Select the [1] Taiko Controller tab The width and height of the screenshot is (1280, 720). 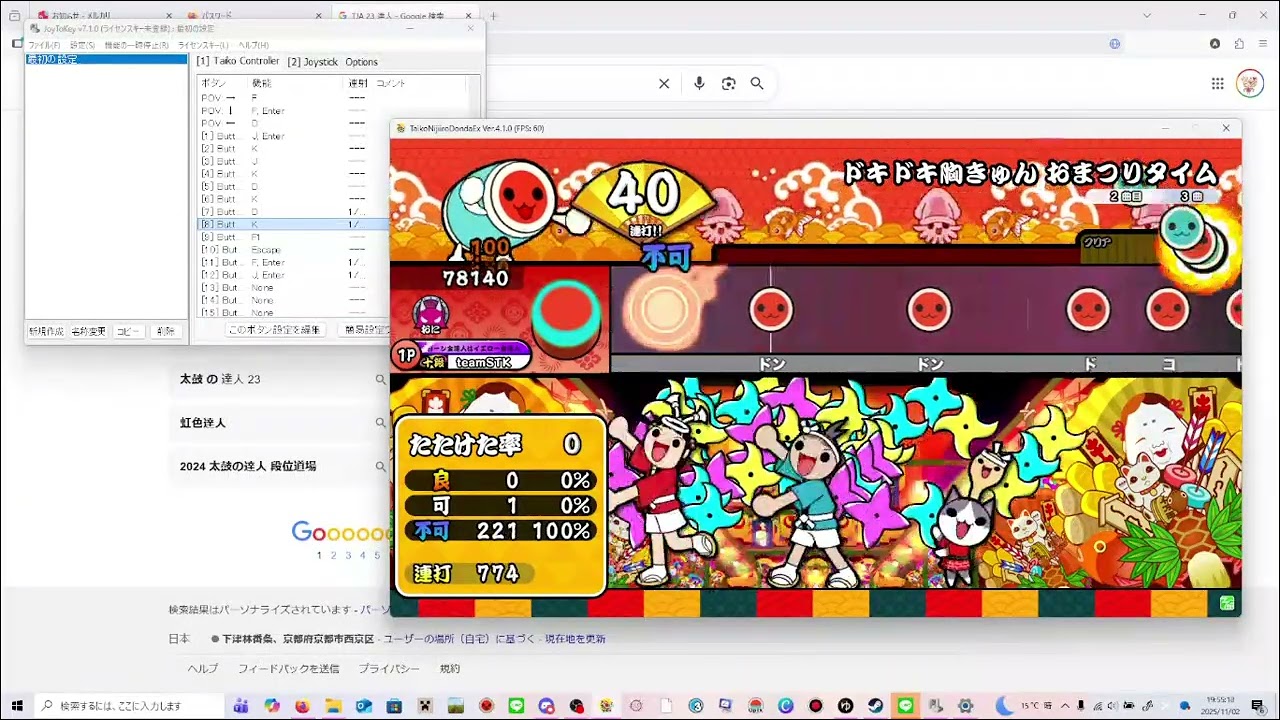(x=237, y=61)
